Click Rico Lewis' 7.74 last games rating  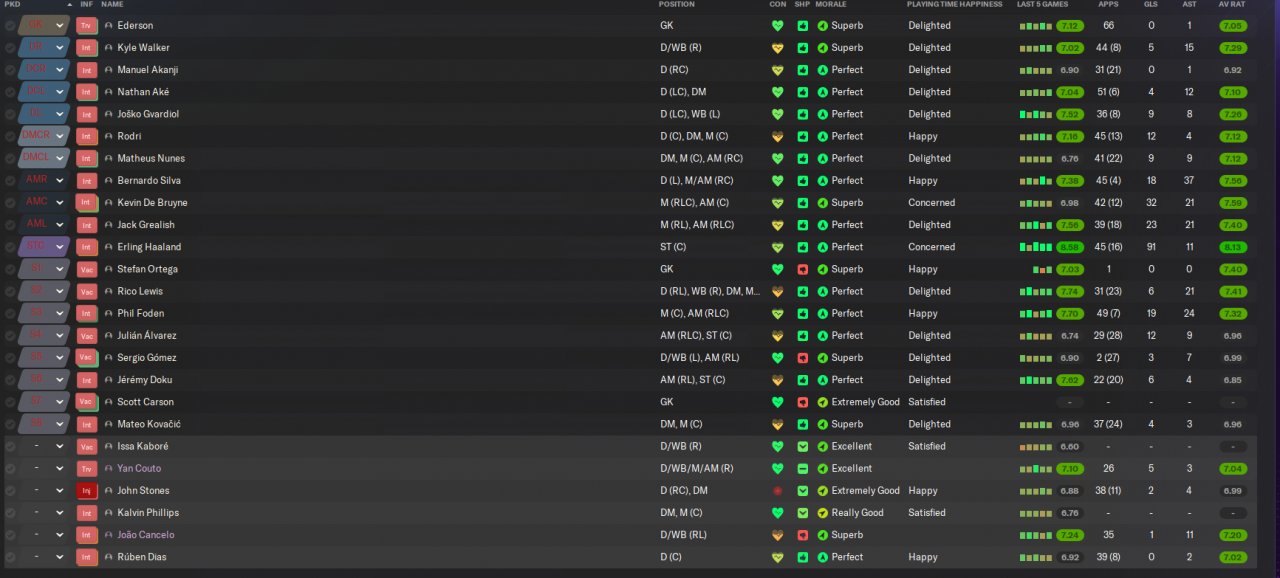coord(1070,291)
